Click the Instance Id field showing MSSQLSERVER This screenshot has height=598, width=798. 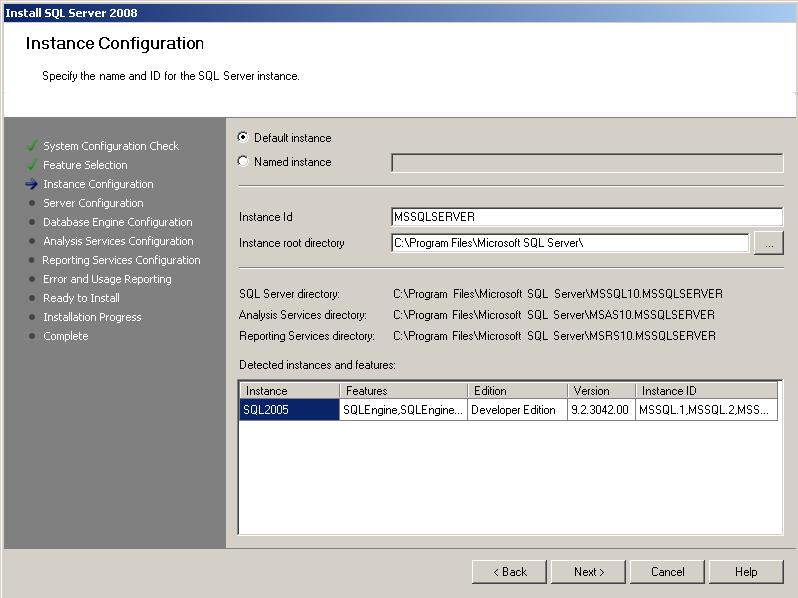pyautogui.click(x=587, y=217)
